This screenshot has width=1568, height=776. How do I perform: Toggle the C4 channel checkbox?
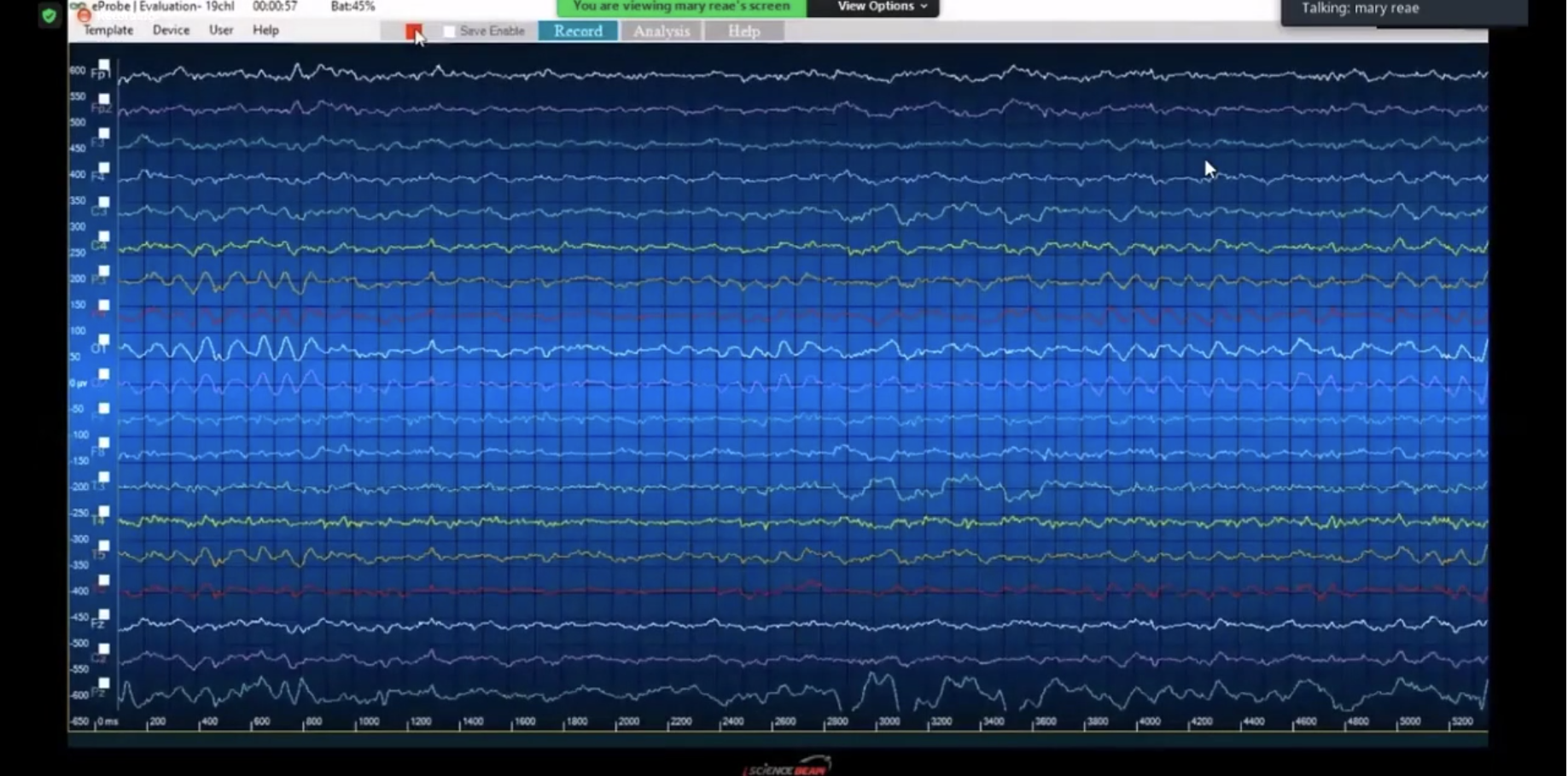(x=104, y=236)
